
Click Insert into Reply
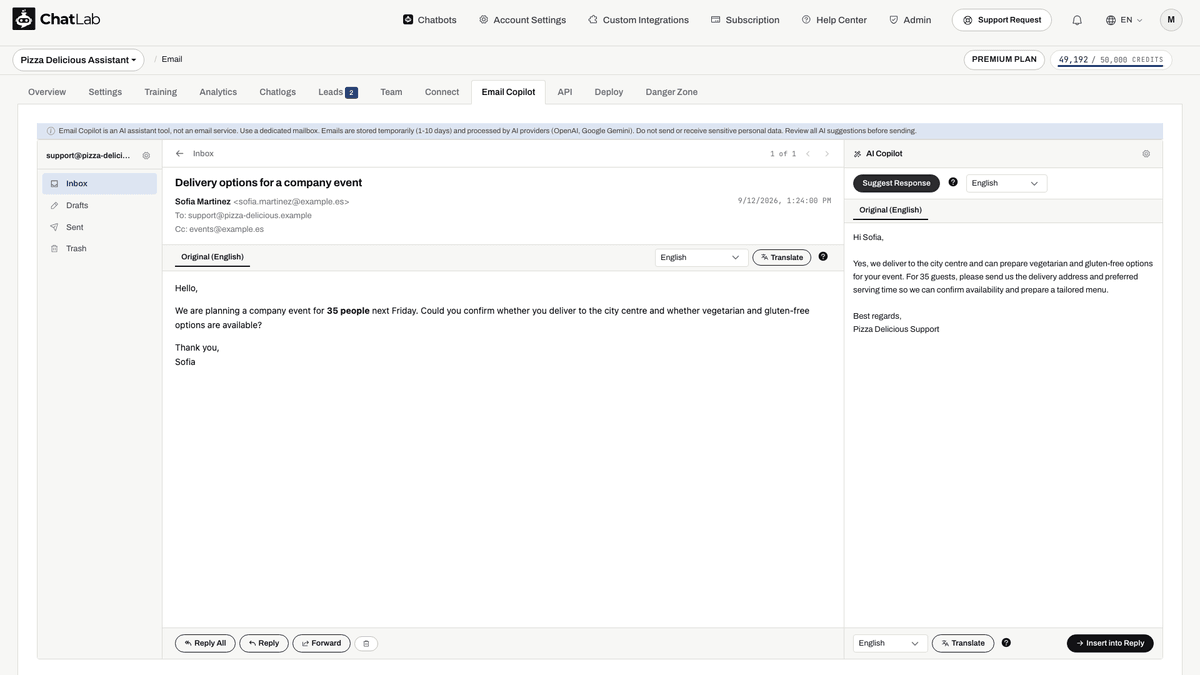coord(1110,643)
